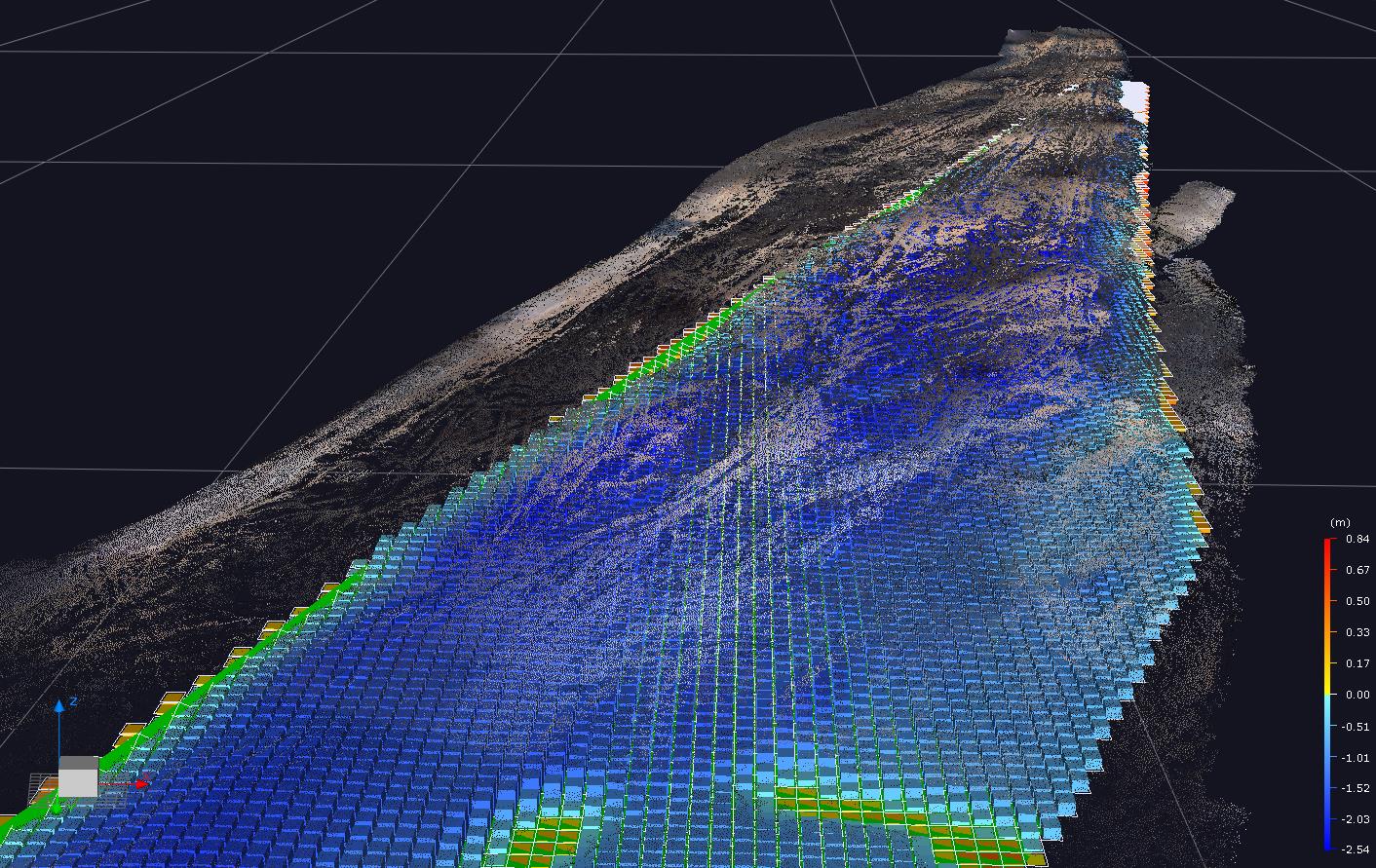The width and height of the screenshot is (1376, 868).
Task: Select the -2.54 minimum legend value
Action: pos(1357,849)
